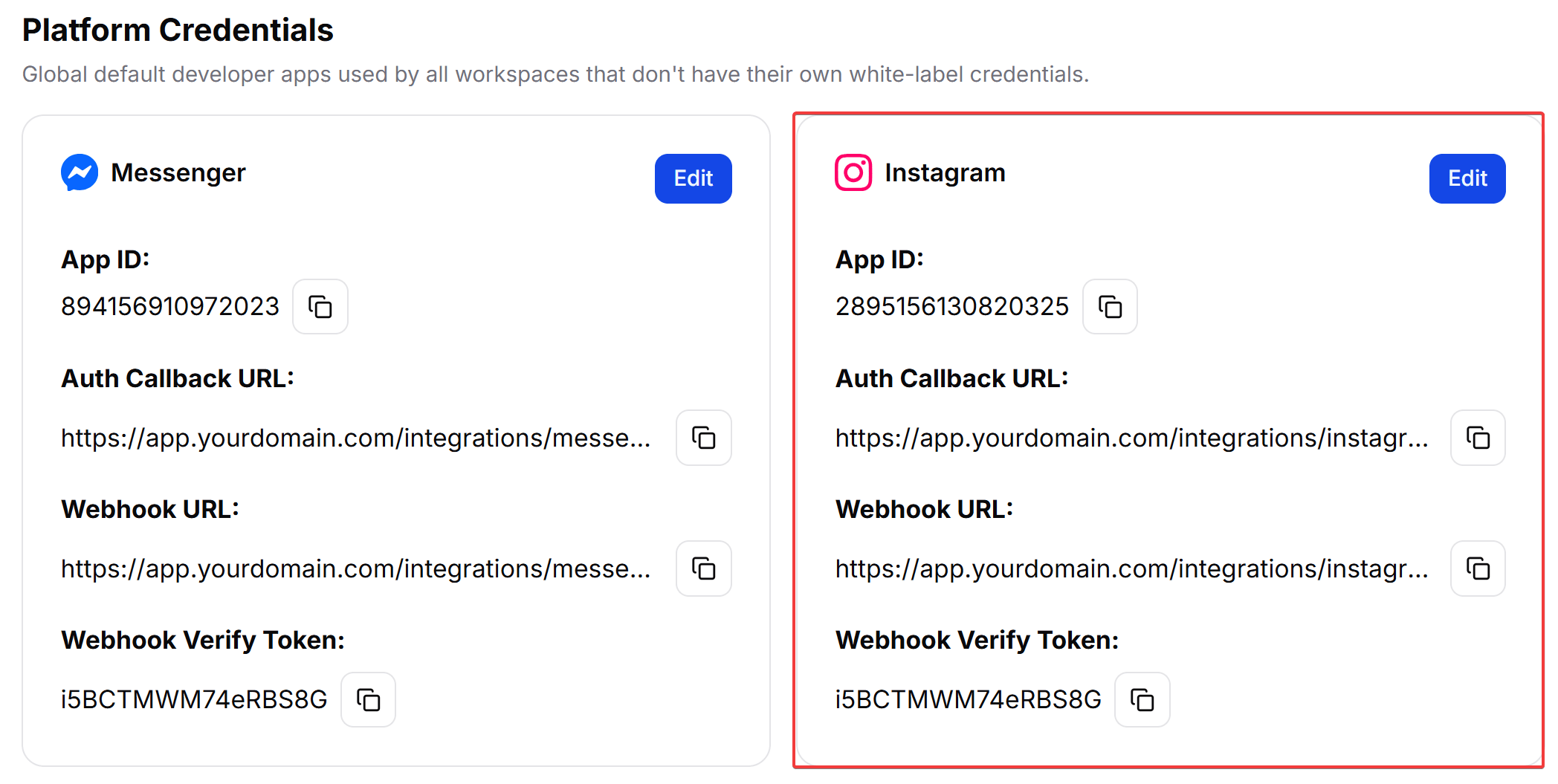Select Messenger App ID value 894156910972023
Viewport: 1558px width, 784px height.
tap(170, 306)
